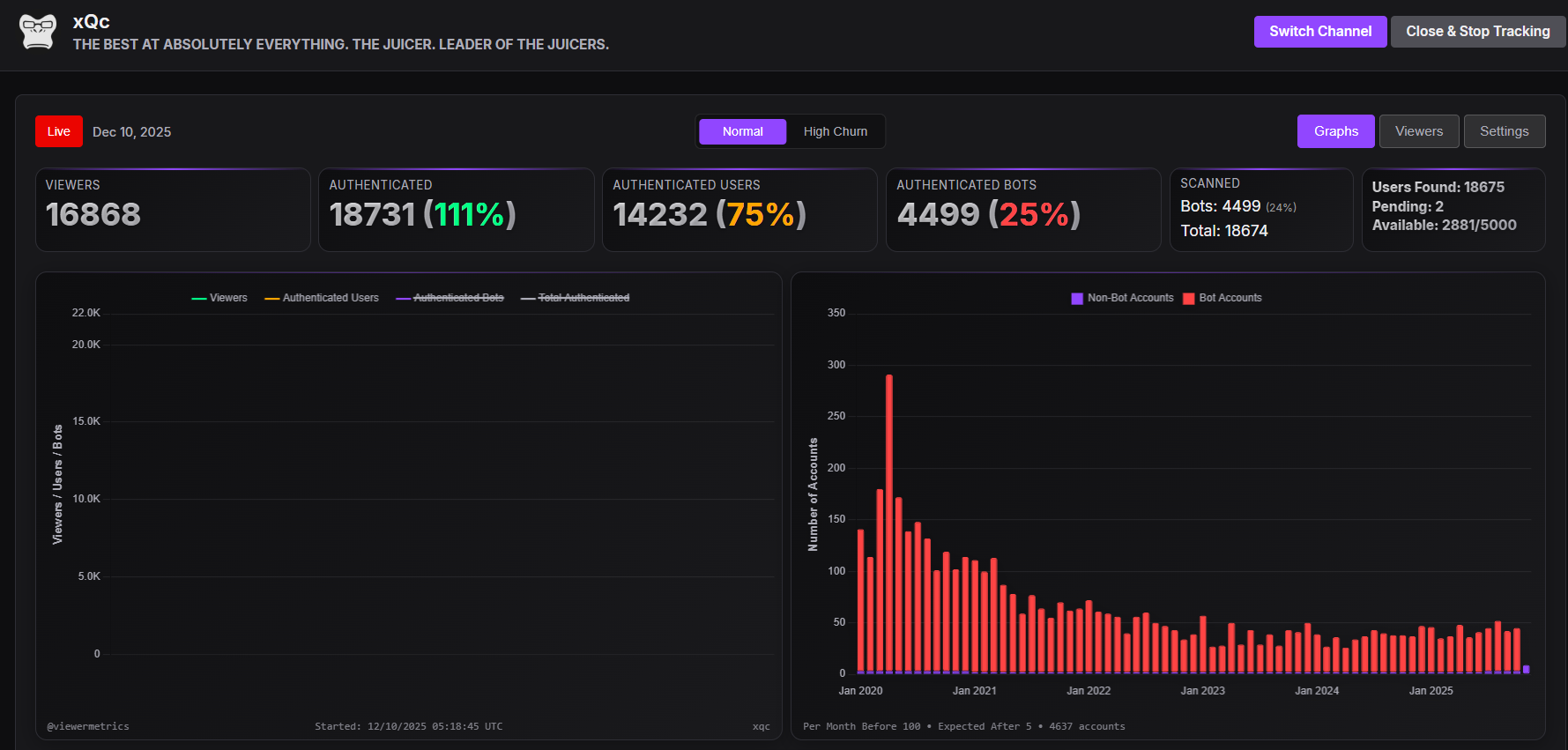
Task: Click the tallest red bar in the accounts chart
Action: coord(889,524)
